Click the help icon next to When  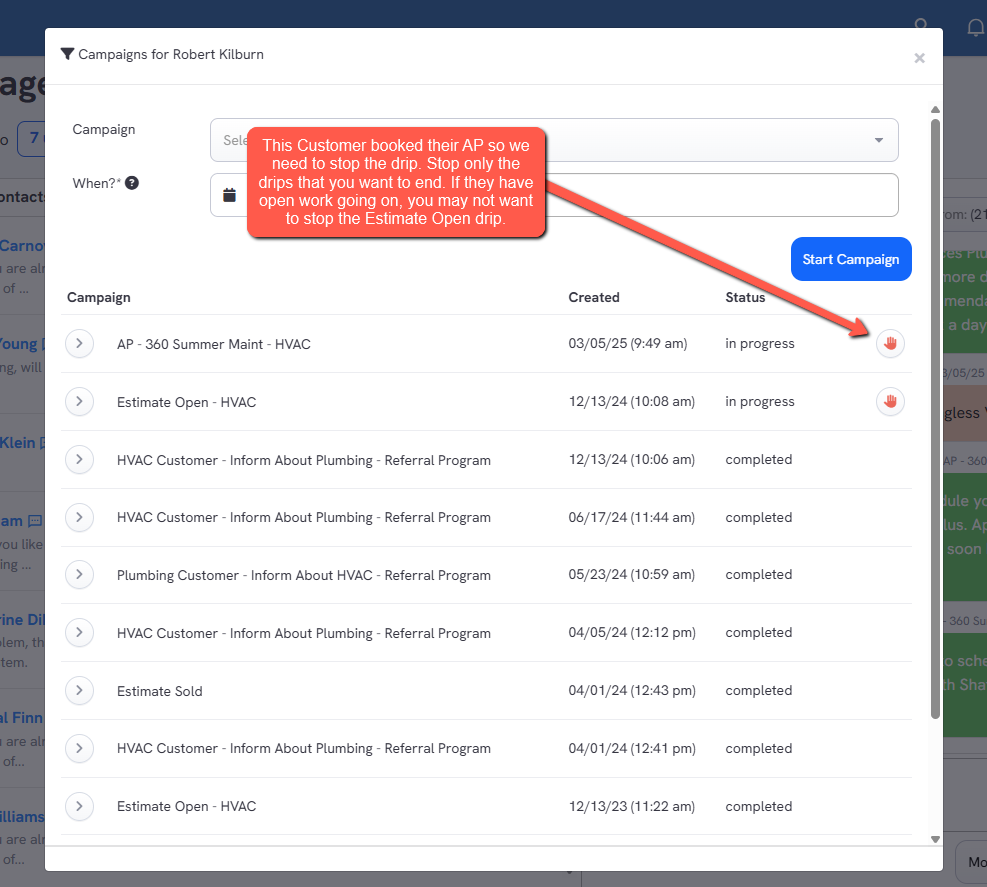132,184
